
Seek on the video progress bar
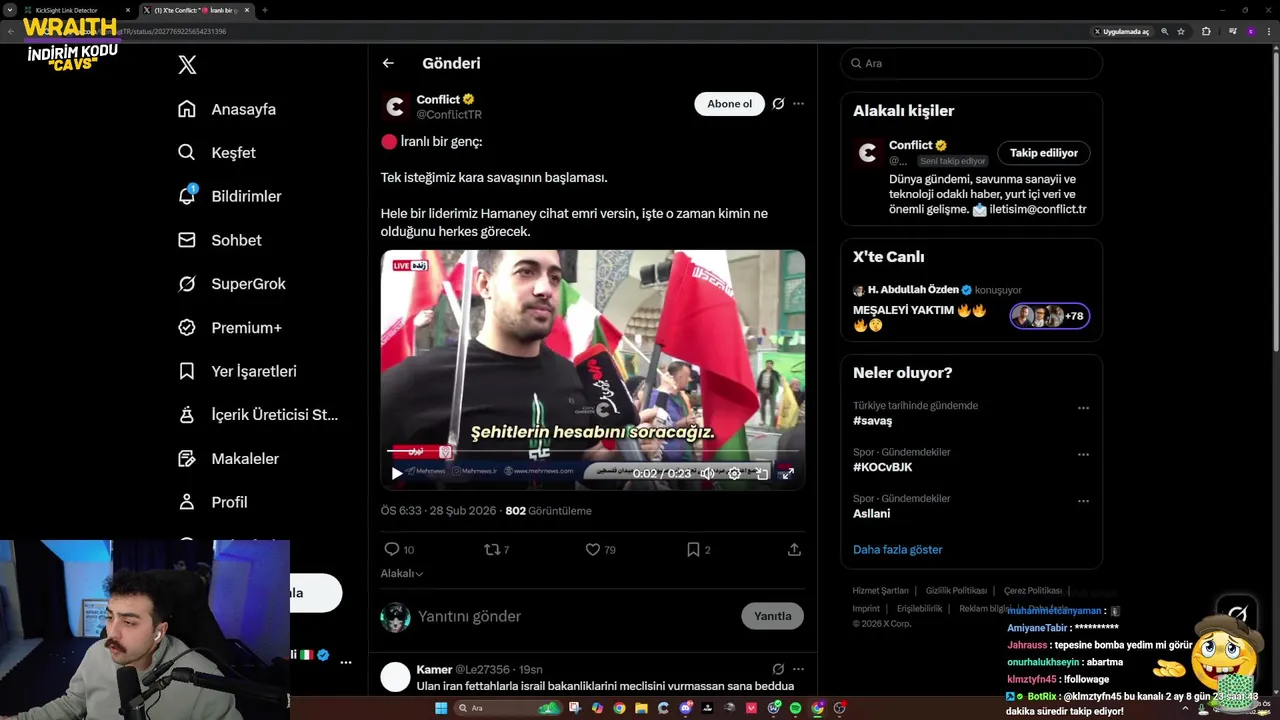coord(592,453)
